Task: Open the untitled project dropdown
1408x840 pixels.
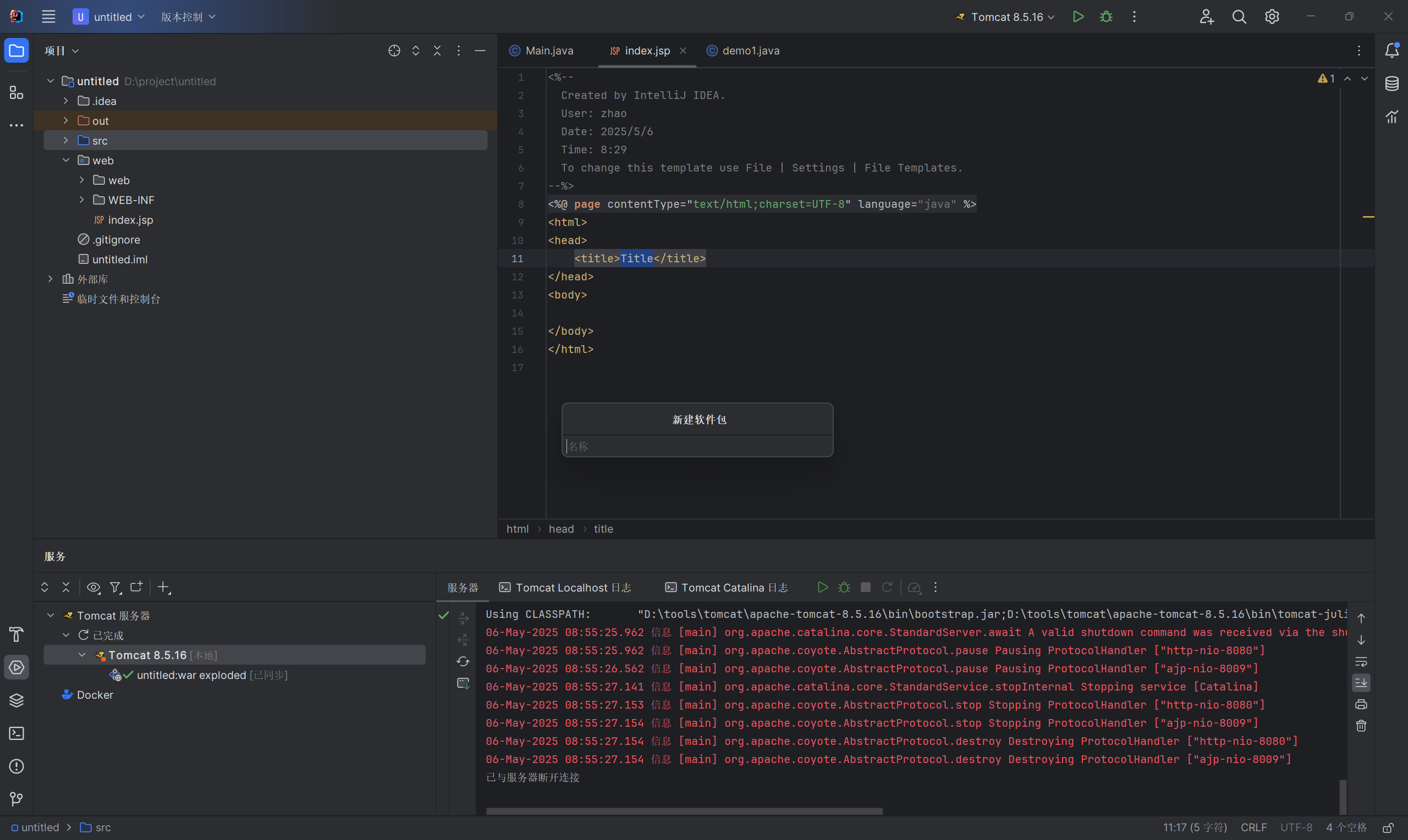Action: 109,16
